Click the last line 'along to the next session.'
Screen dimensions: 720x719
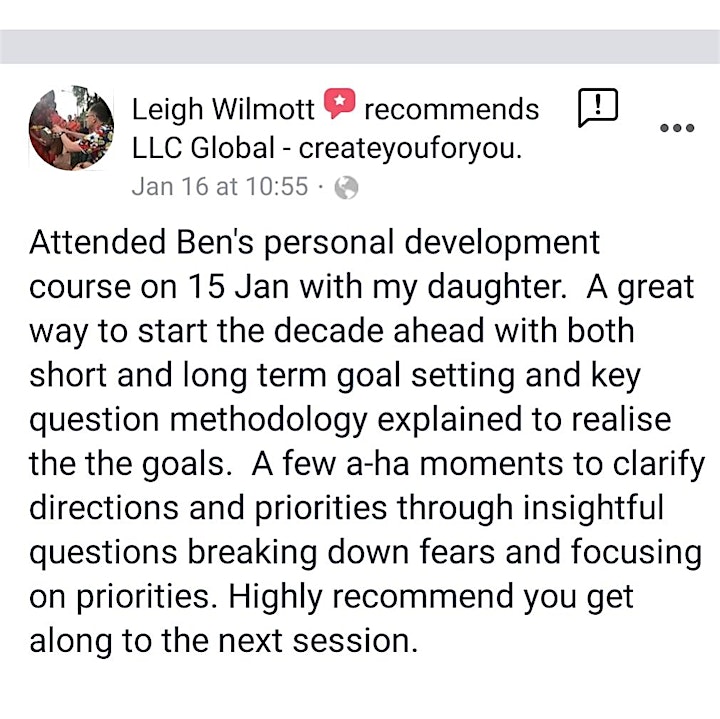(x=224, y=640)
